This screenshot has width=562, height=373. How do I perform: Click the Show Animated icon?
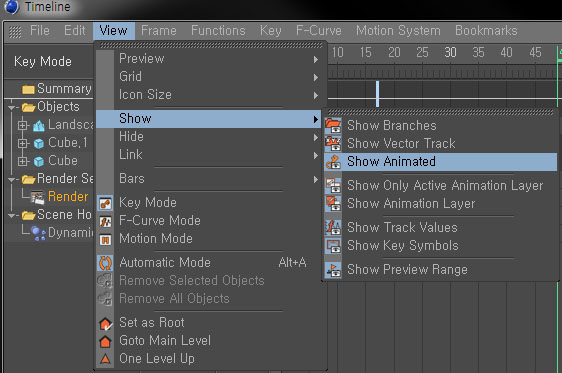pos(333,162)
